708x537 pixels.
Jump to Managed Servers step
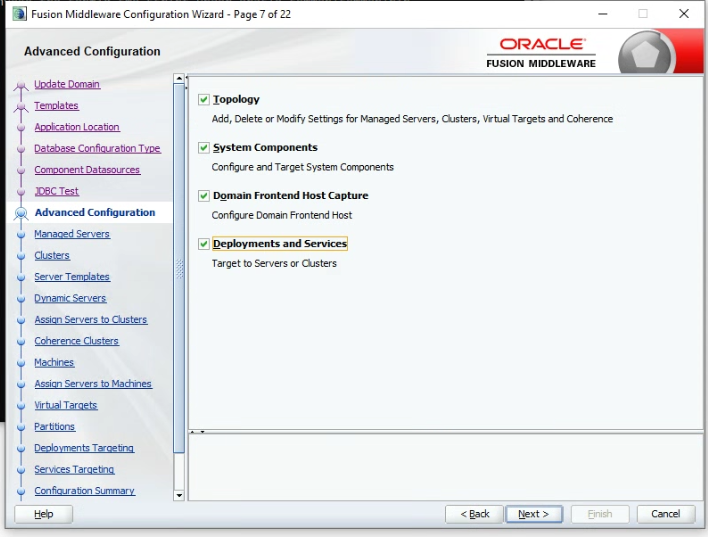pyautogui.click(x=72, y=234)
